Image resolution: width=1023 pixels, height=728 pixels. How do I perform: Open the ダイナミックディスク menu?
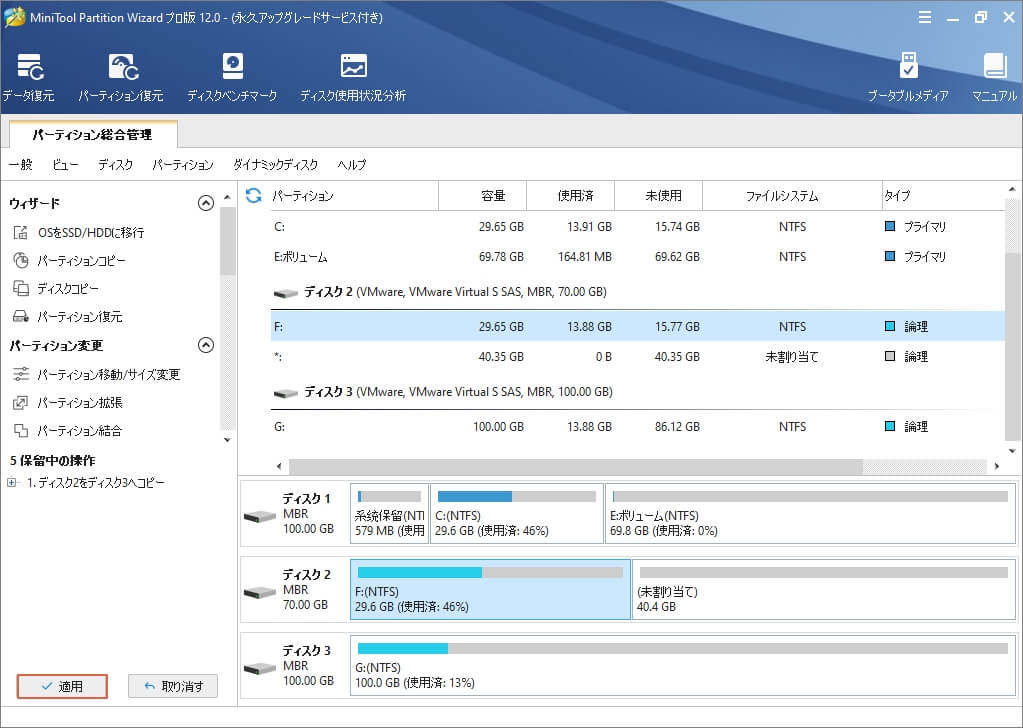(275, 165)
